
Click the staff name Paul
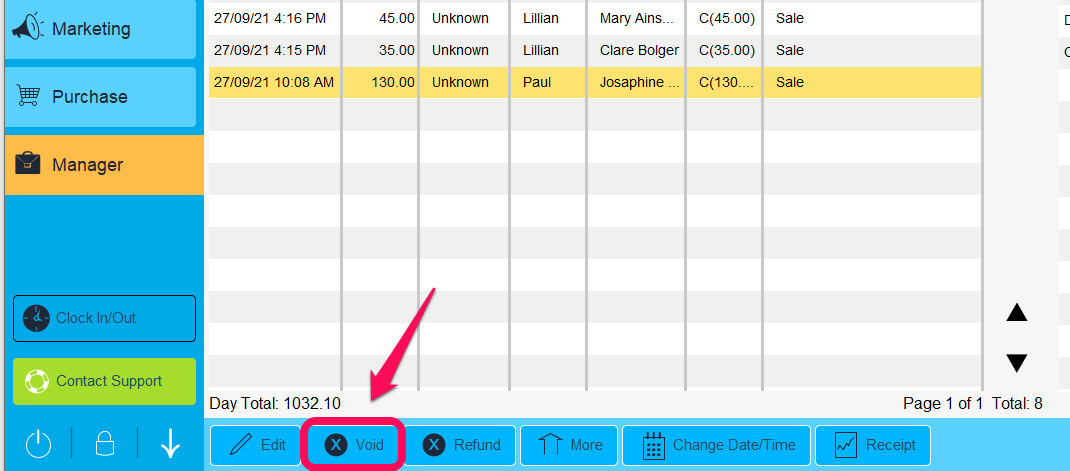537,83
